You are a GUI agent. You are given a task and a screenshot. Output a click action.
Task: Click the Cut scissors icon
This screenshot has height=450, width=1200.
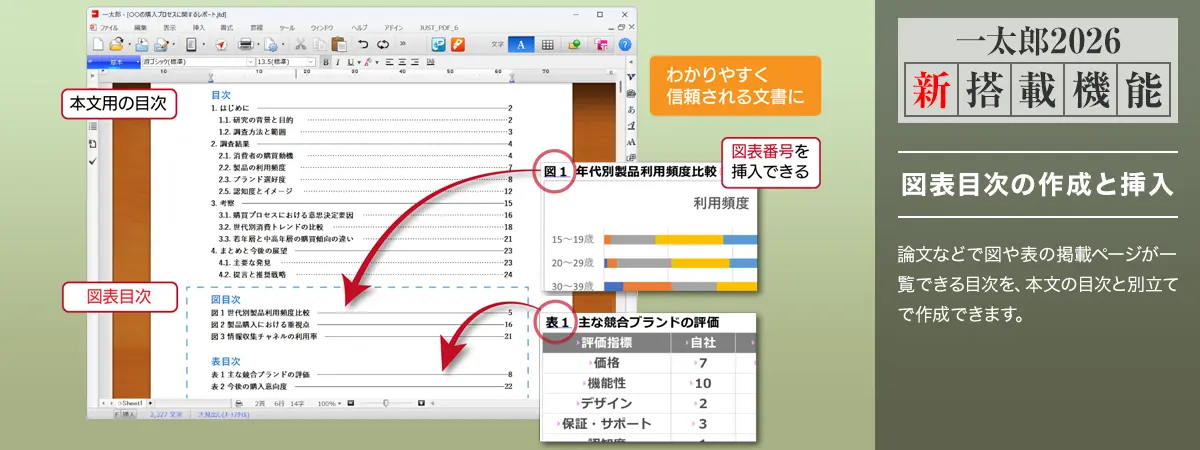click(x=299, y=45)
